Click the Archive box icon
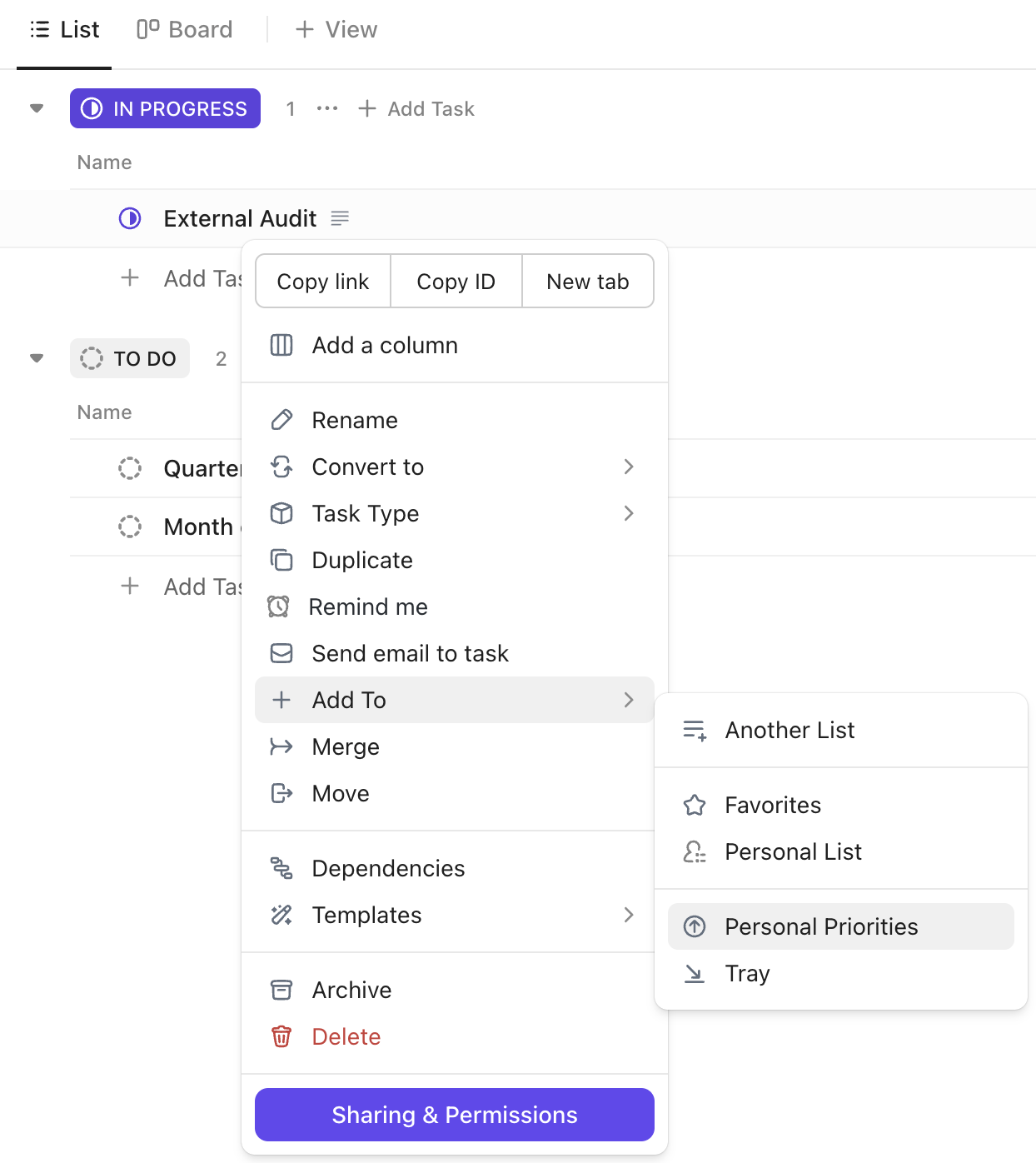This screenshot has height=1163, width=1036. tap(281, 990)
